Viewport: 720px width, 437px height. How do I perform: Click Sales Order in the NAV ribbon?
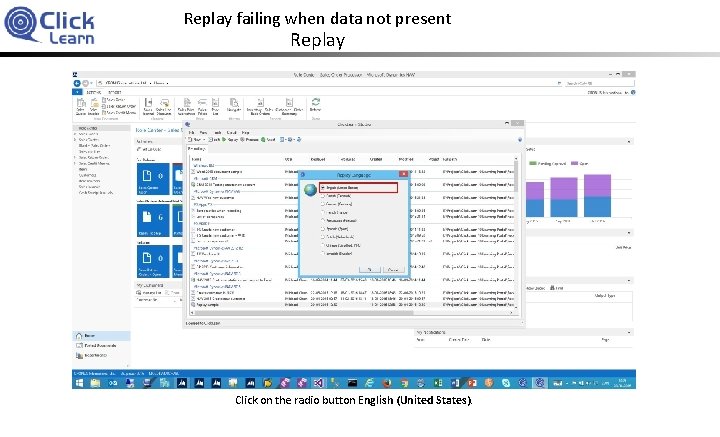(x=112, y=100)
